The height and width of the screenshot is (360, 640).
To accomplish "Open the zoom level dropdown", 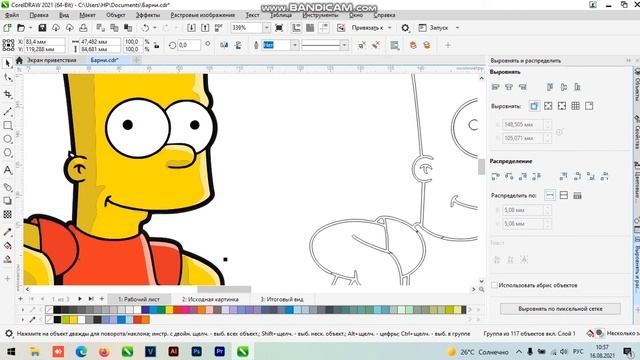I will pyautogui.click(x=266, y=28).
